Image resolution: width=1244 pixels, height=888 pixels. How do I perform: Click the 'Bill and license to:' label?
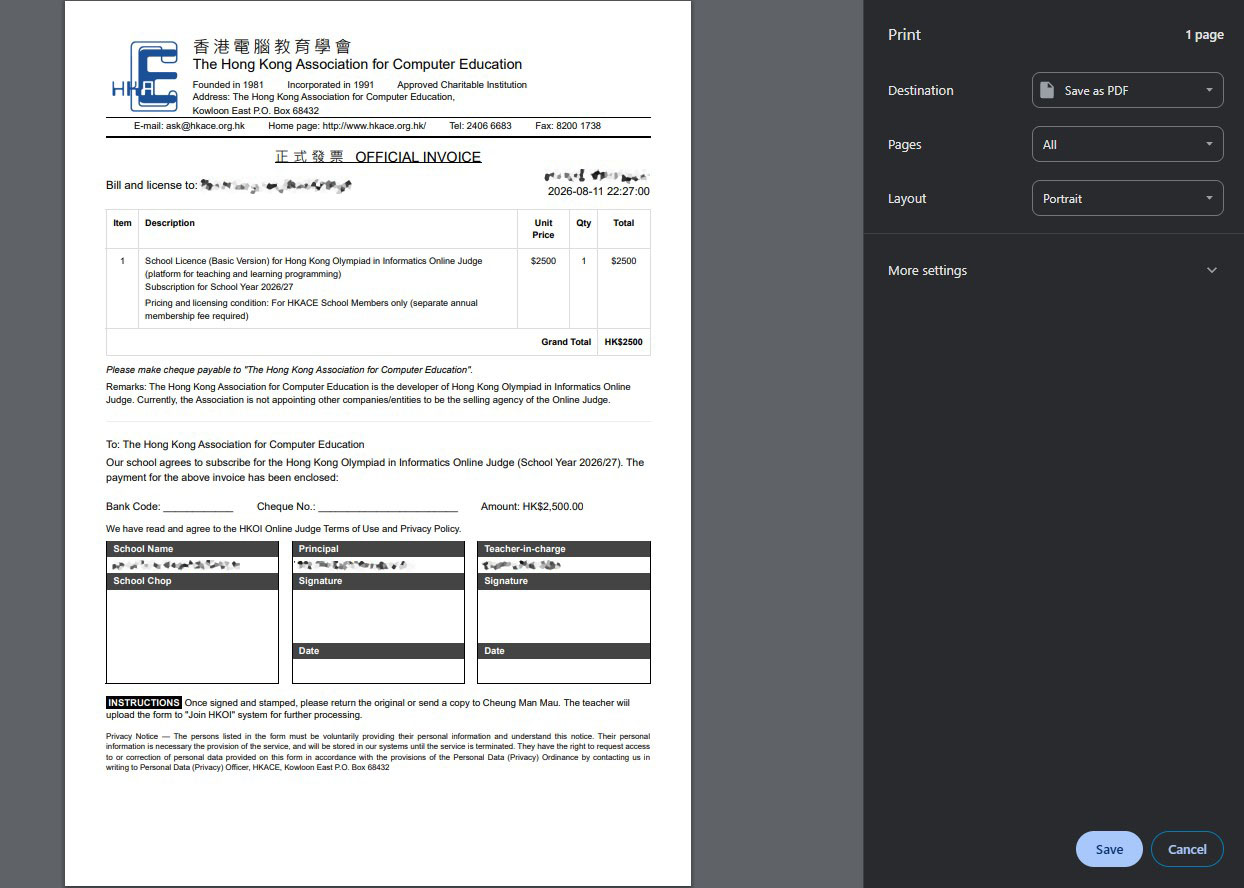point(151,186)
